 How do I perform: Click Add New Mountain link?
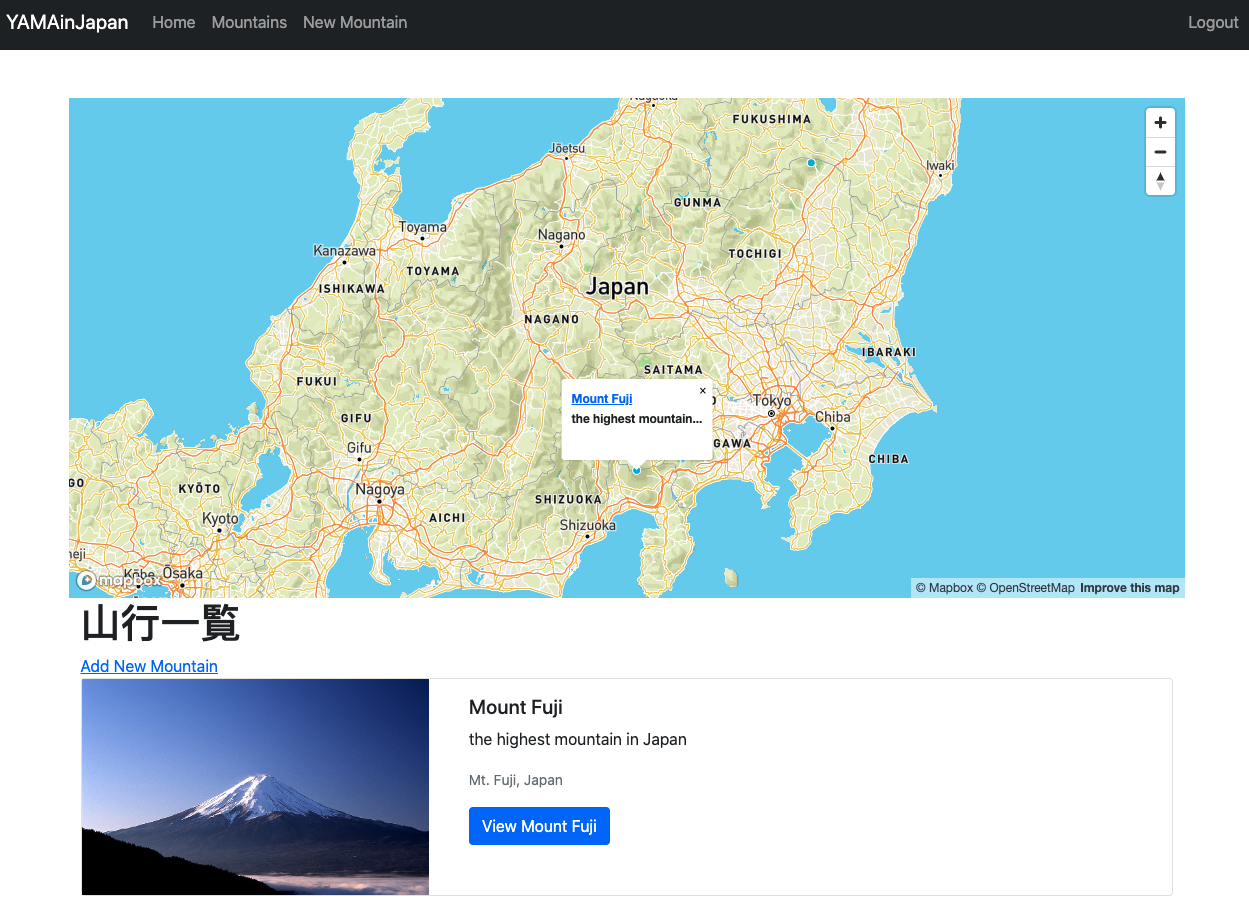click(149, 666)
